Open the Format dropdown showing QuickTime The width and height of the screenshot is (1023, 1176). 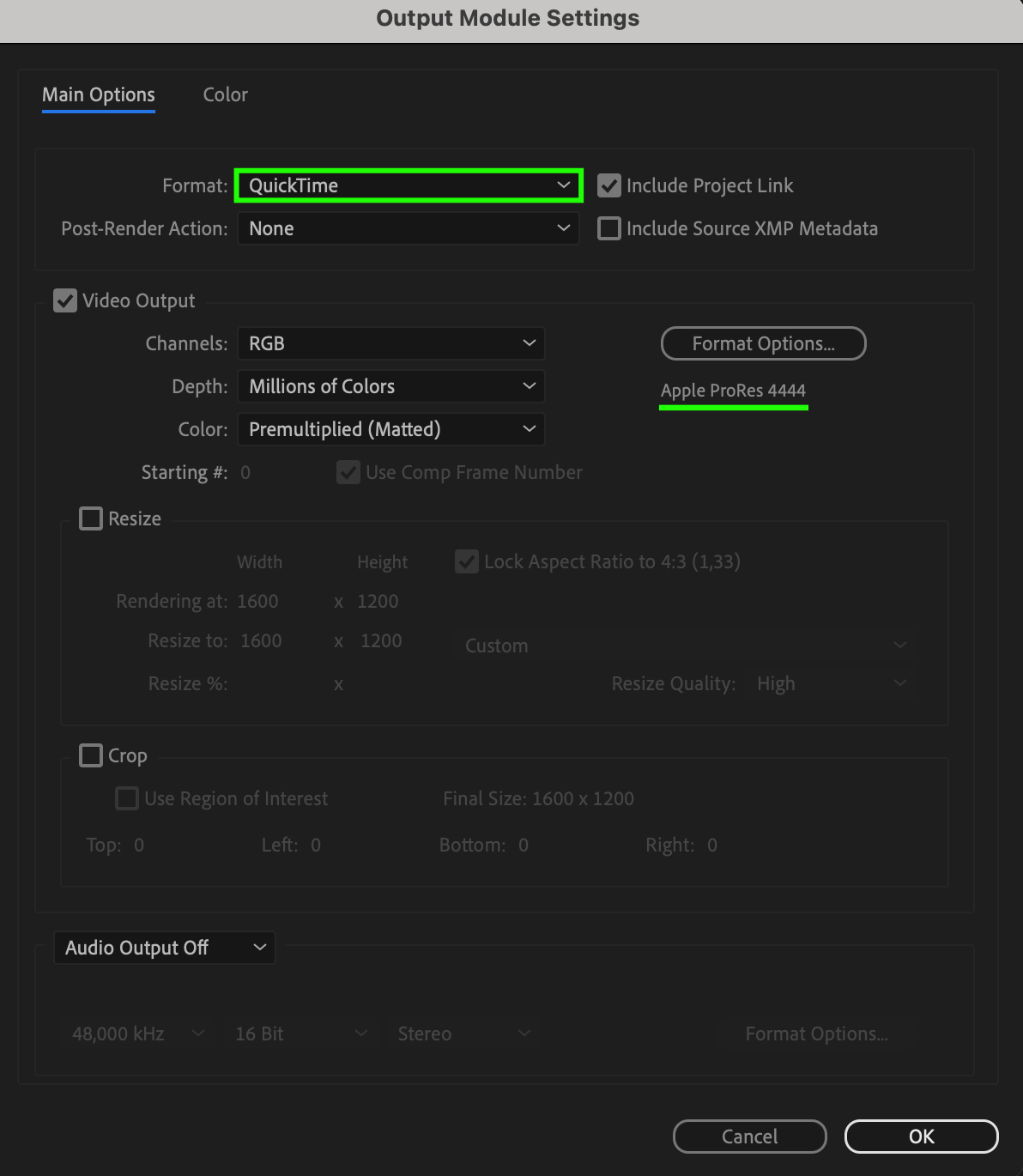408,185
